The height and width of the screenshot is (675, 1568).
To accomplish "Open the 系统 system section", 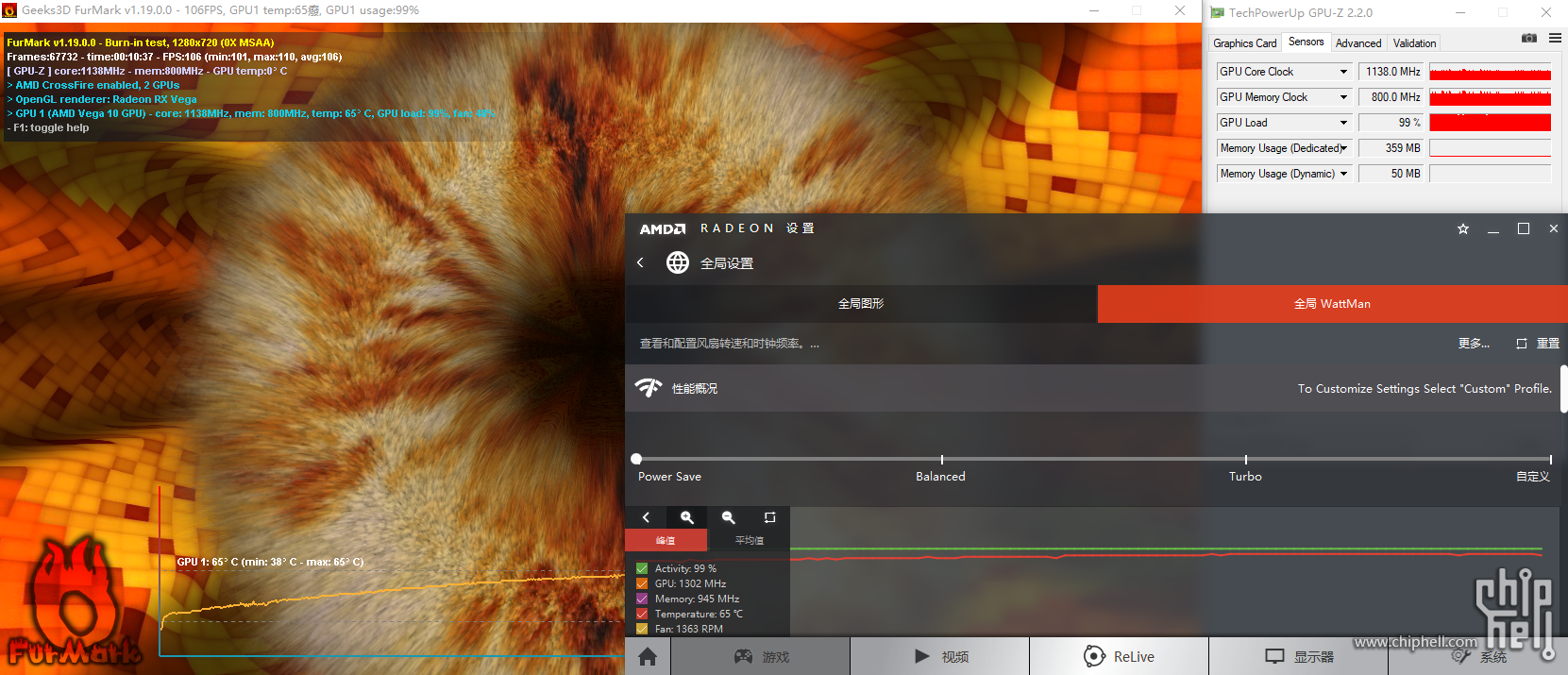I will 1478,656.
